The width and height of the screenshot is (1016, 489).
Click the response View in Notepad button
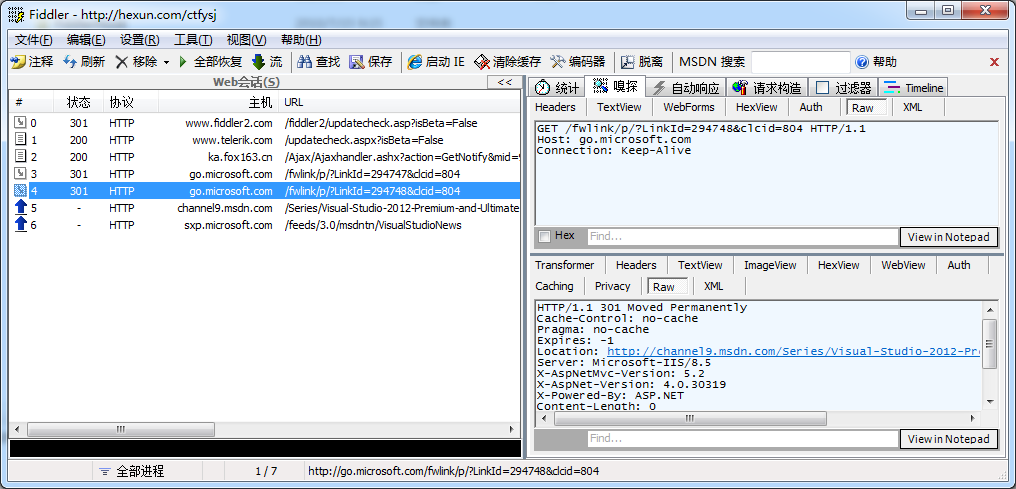click(x=949, y=439)
